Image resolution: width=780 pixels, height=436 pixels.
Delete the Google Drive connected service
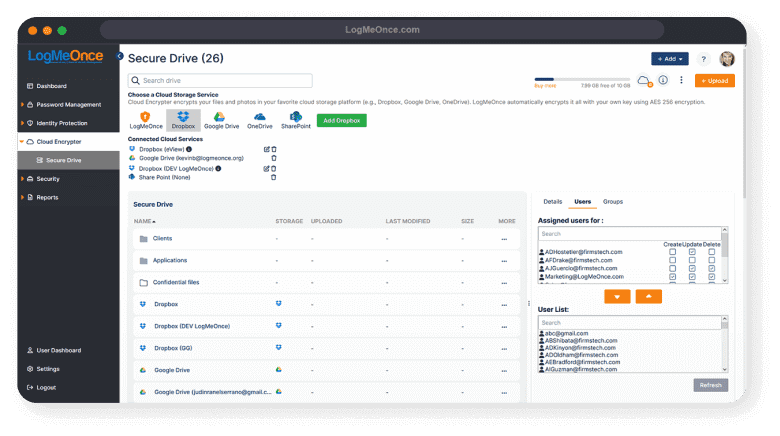[274, 158]
